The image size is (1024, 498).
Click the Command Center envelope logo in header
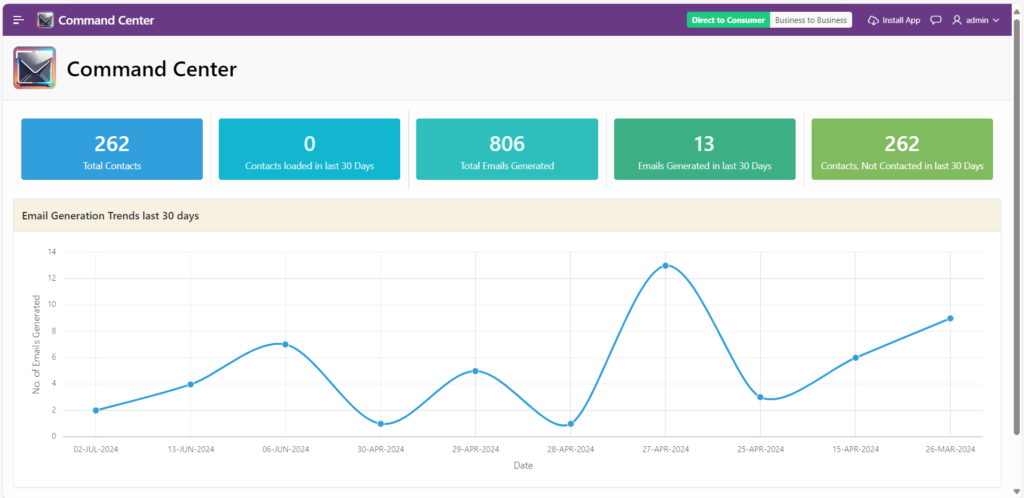click(x=45, y=20)
